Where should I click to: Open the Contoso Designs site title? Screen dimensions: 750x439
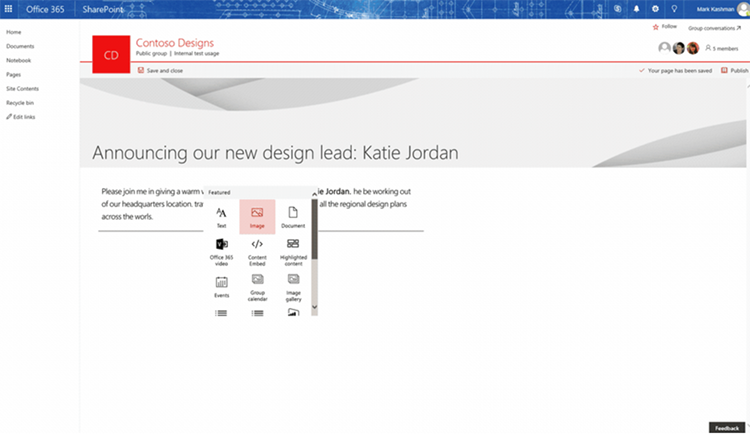[x=175, y=43]
